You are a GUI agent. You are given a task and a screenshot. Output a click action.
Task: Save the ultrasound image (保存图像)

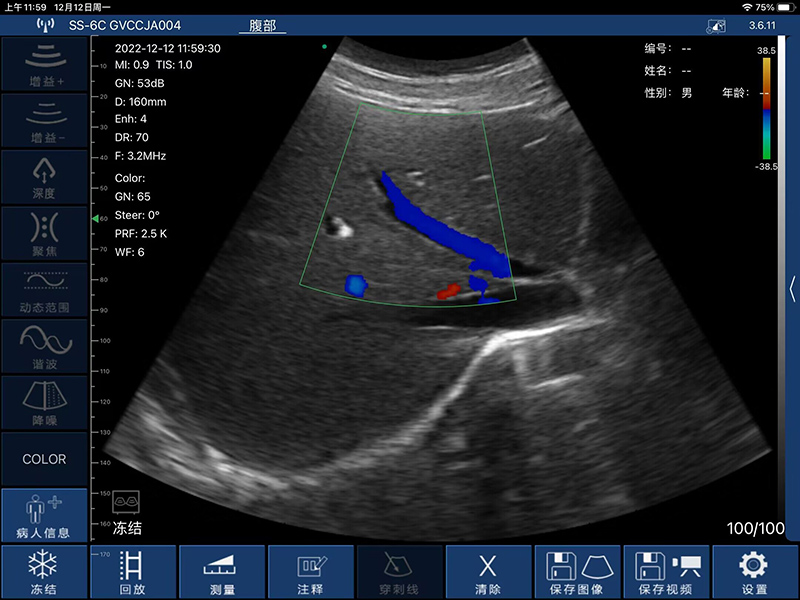(x=577, y=572)
